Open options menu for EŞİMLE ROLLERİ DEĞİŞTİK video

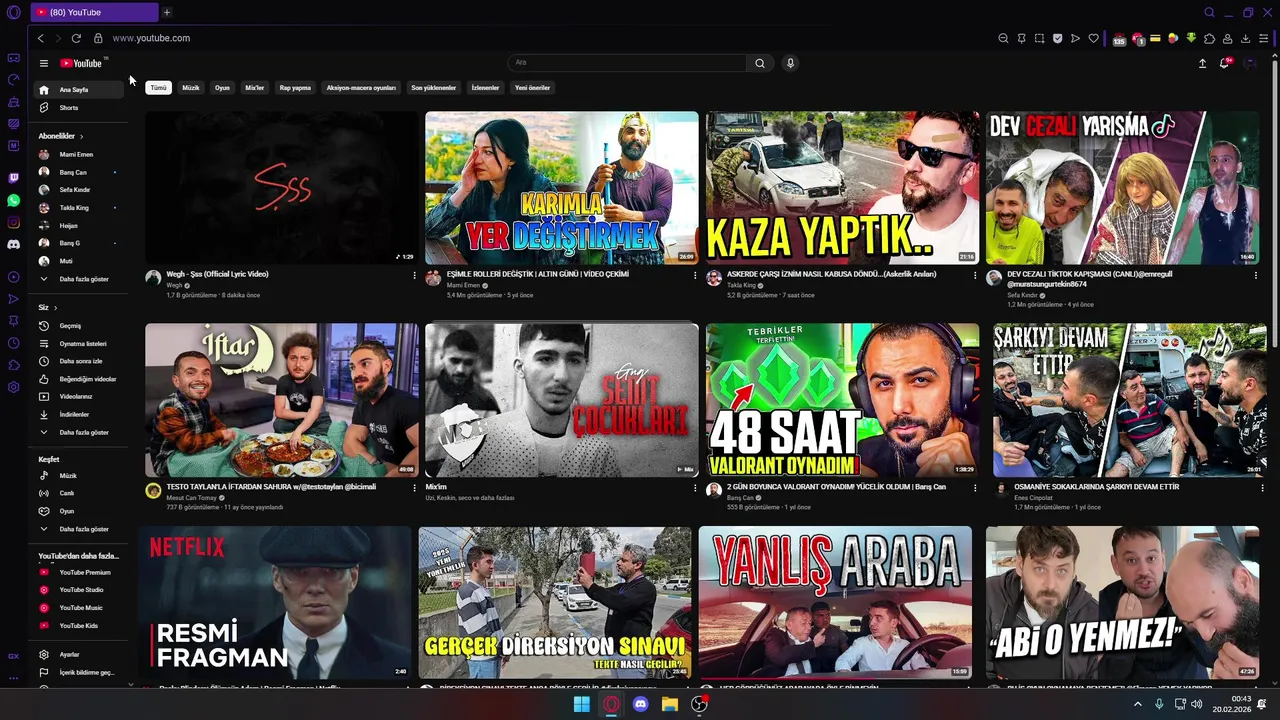pos(695,275)
